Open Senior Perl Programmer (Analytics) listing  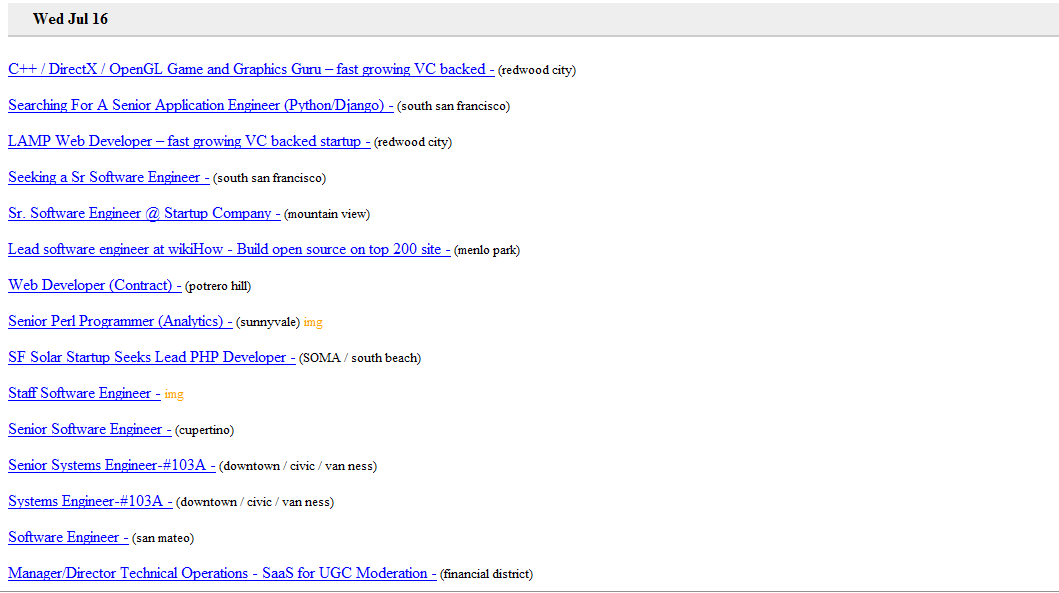tap(120, 321)
